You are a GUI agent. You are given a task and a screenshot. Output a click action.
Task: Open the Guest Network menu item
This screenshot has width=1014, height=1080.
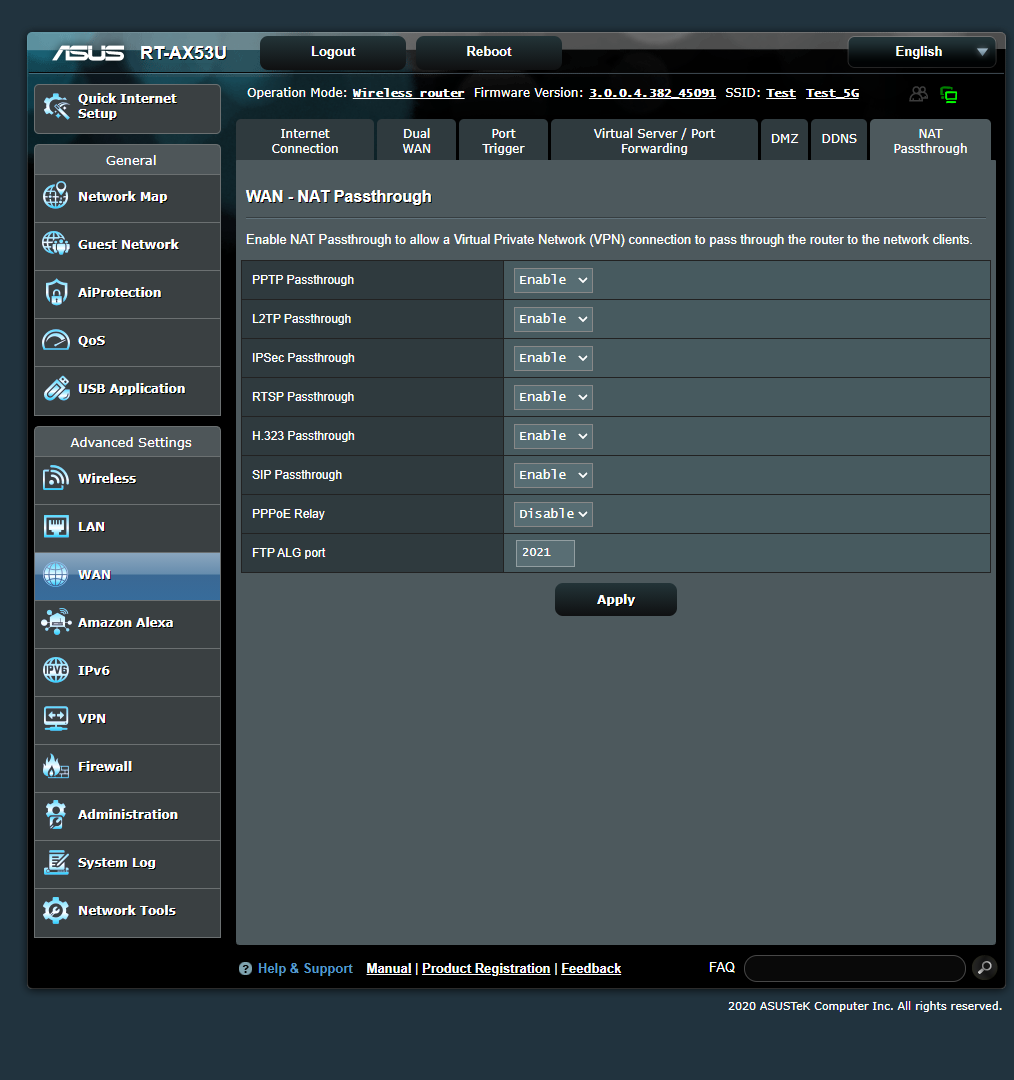click(x=127, y=246)
